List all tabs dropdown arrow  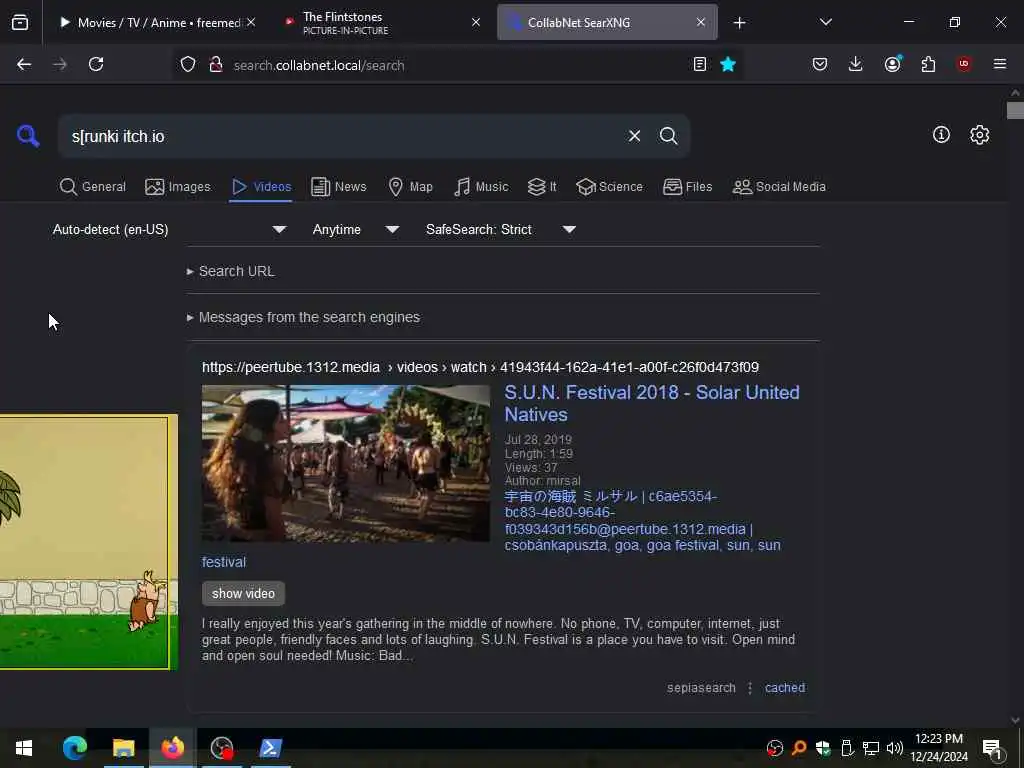825,22
